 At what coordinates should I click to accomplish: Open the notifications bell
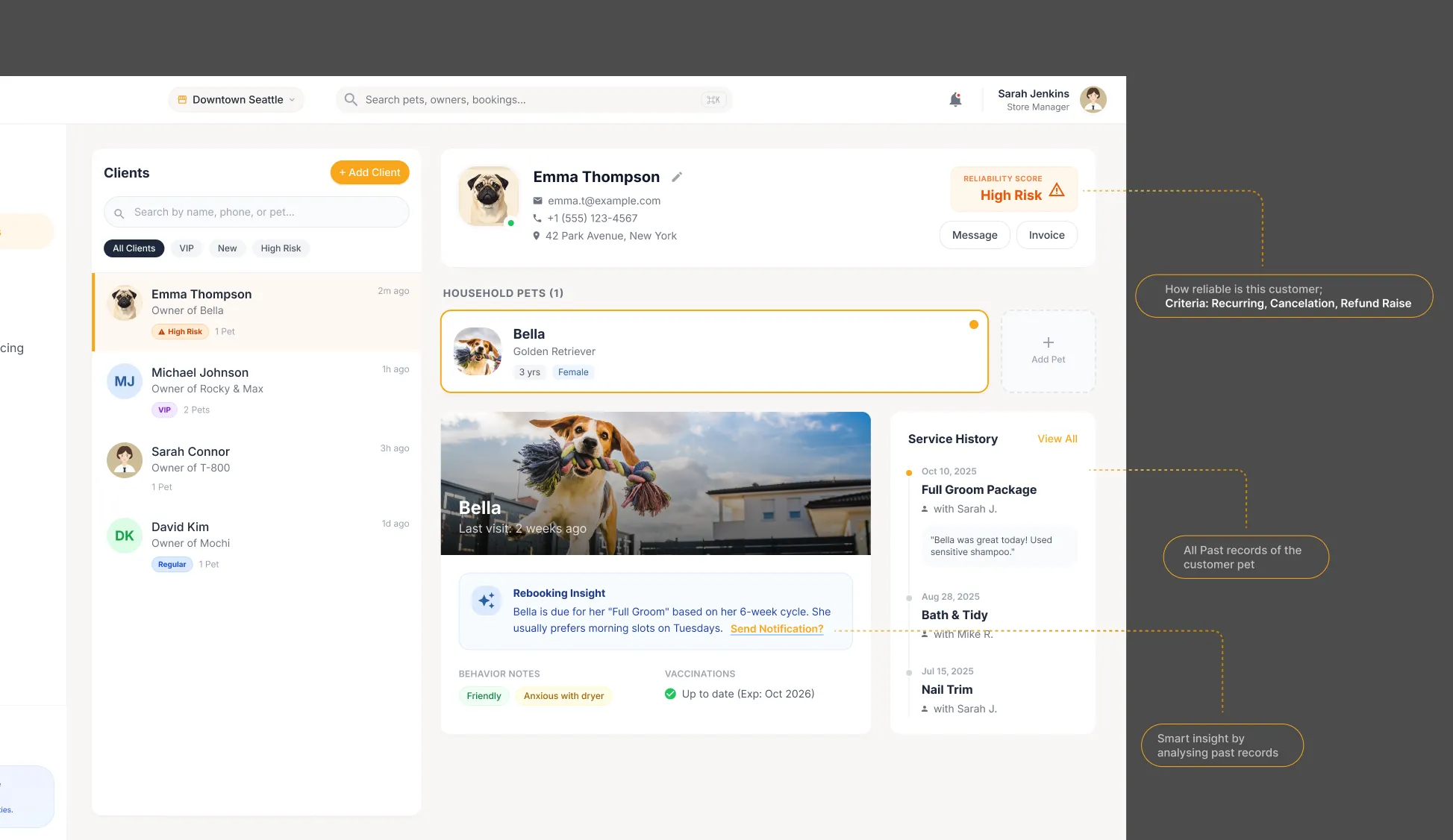pyautogui.click(x=955, y=99)
